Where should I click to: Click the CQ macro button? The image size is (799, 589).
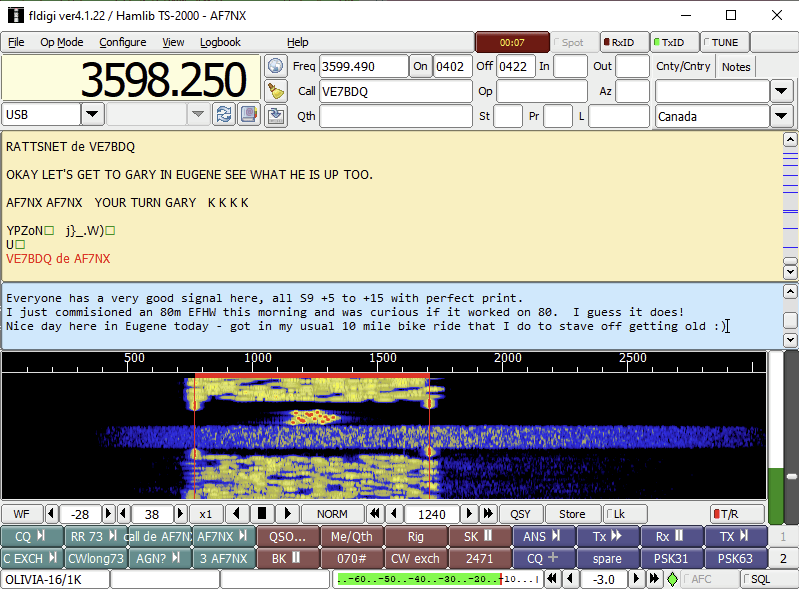[x=32, y=536]
